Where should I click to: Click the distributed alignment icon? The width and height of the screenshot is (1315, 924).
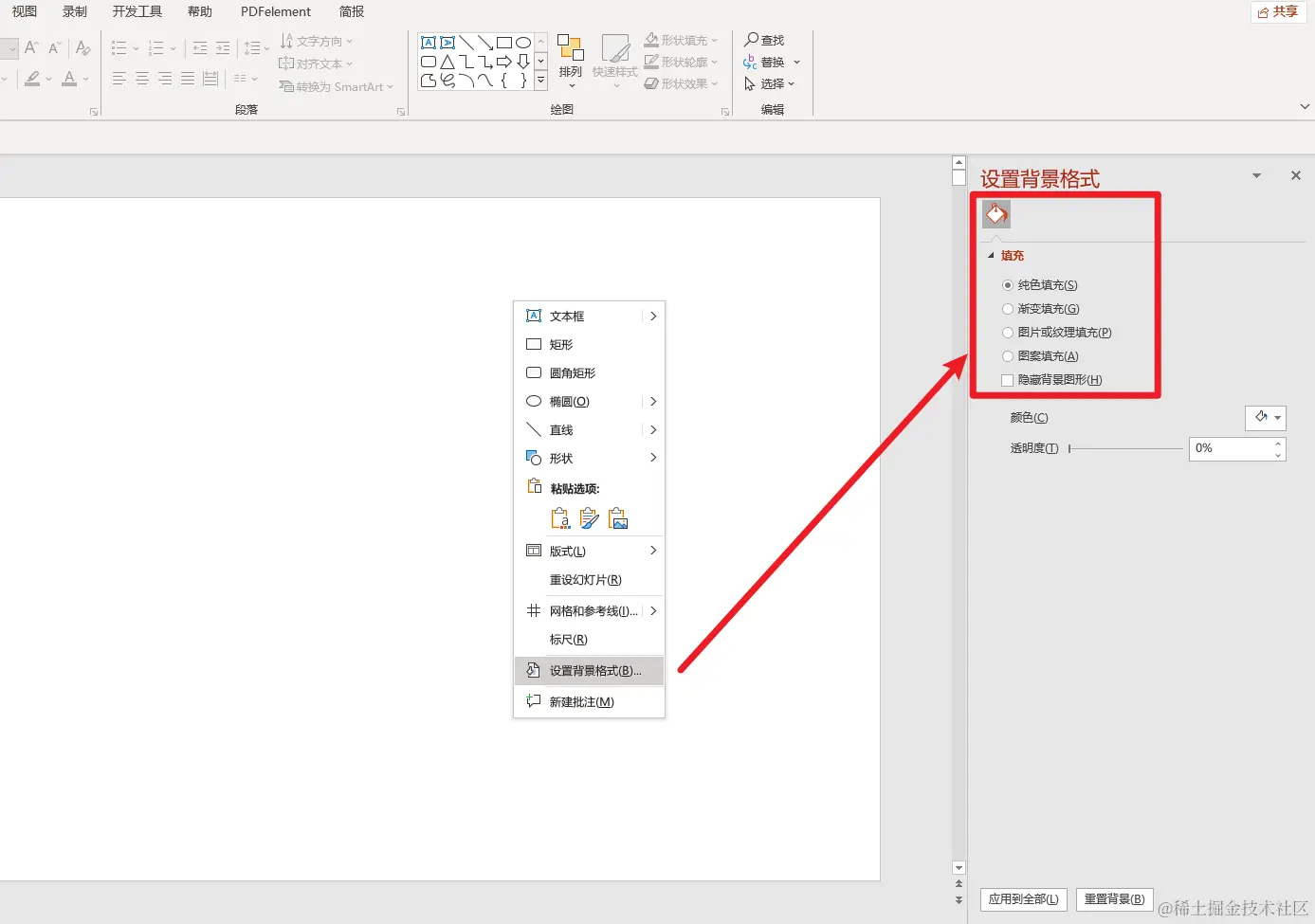tap(210, 79)
